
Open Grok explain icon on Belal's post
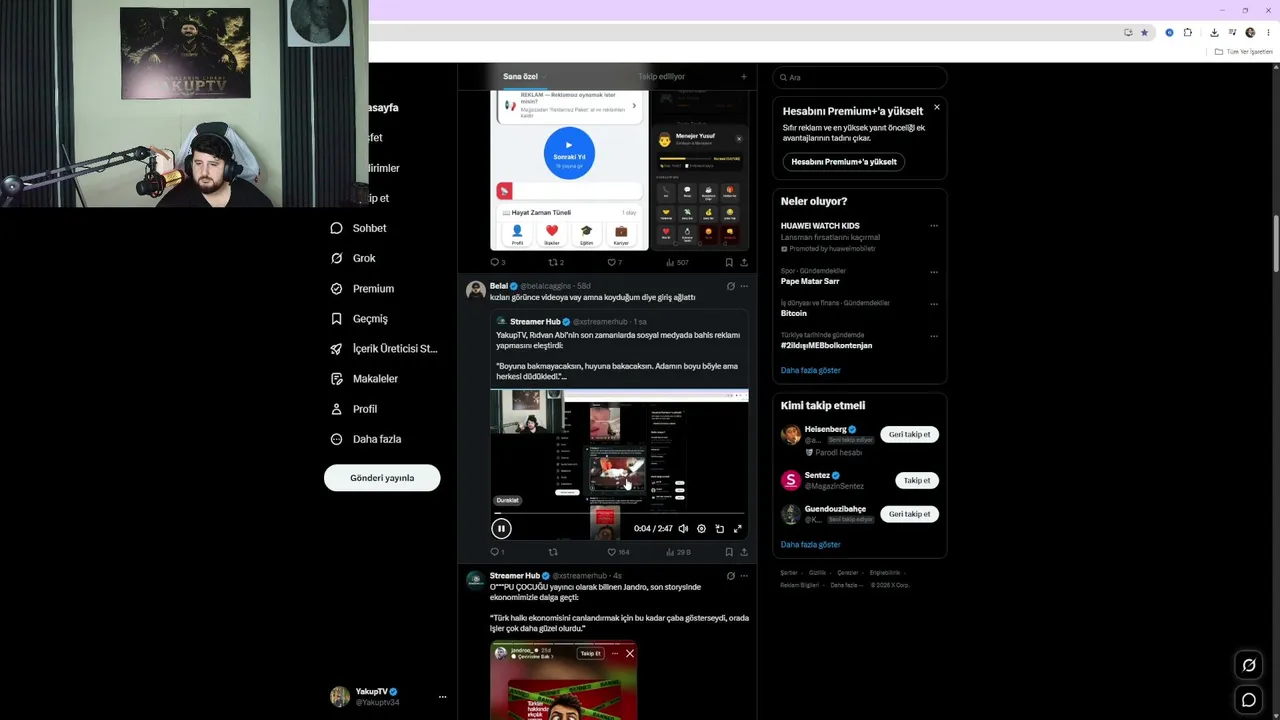pos(730,286)
